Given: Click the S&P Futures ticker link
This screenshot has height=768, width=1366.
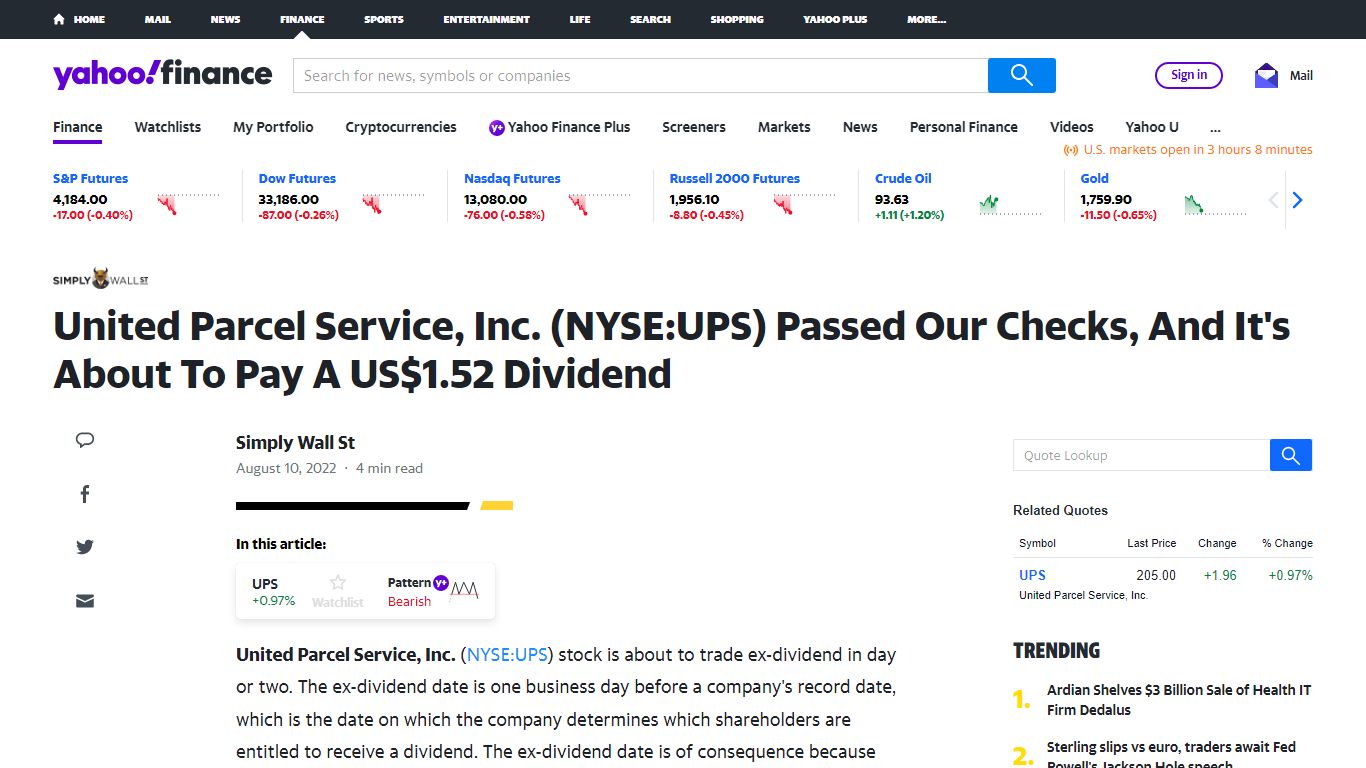Looking at the screenshot, I should [90, 178].
